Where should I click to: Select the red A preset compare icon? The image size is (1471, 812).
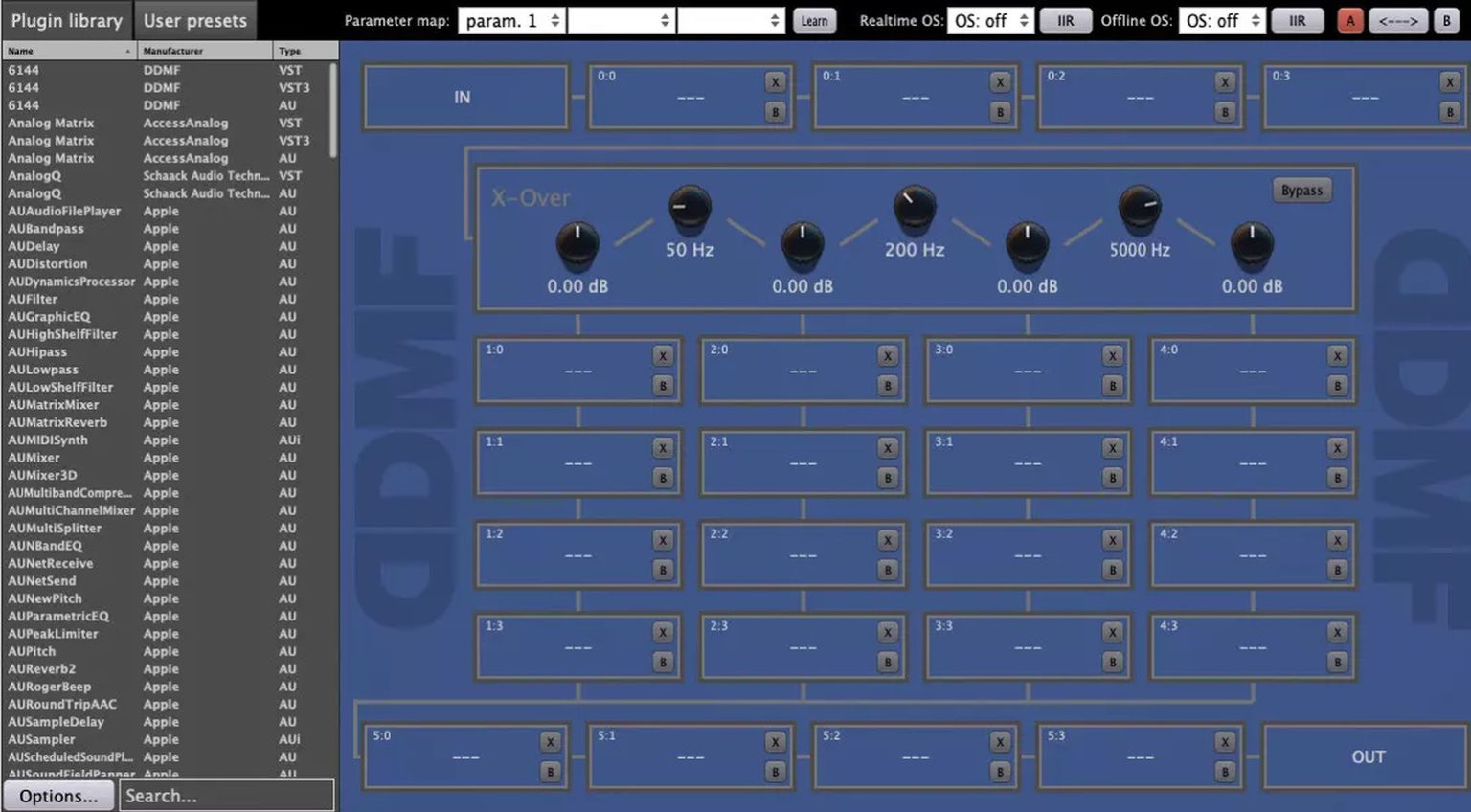click(x=1349, y=20)
